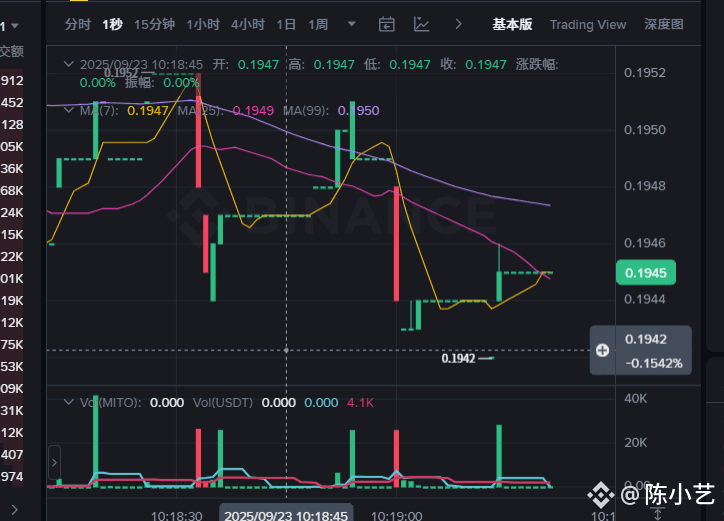Viewport: 724px width, 521px height.
Task: Expand the panel handle left of volume chart
Action: pyautogui.click(x=54, y=463)
